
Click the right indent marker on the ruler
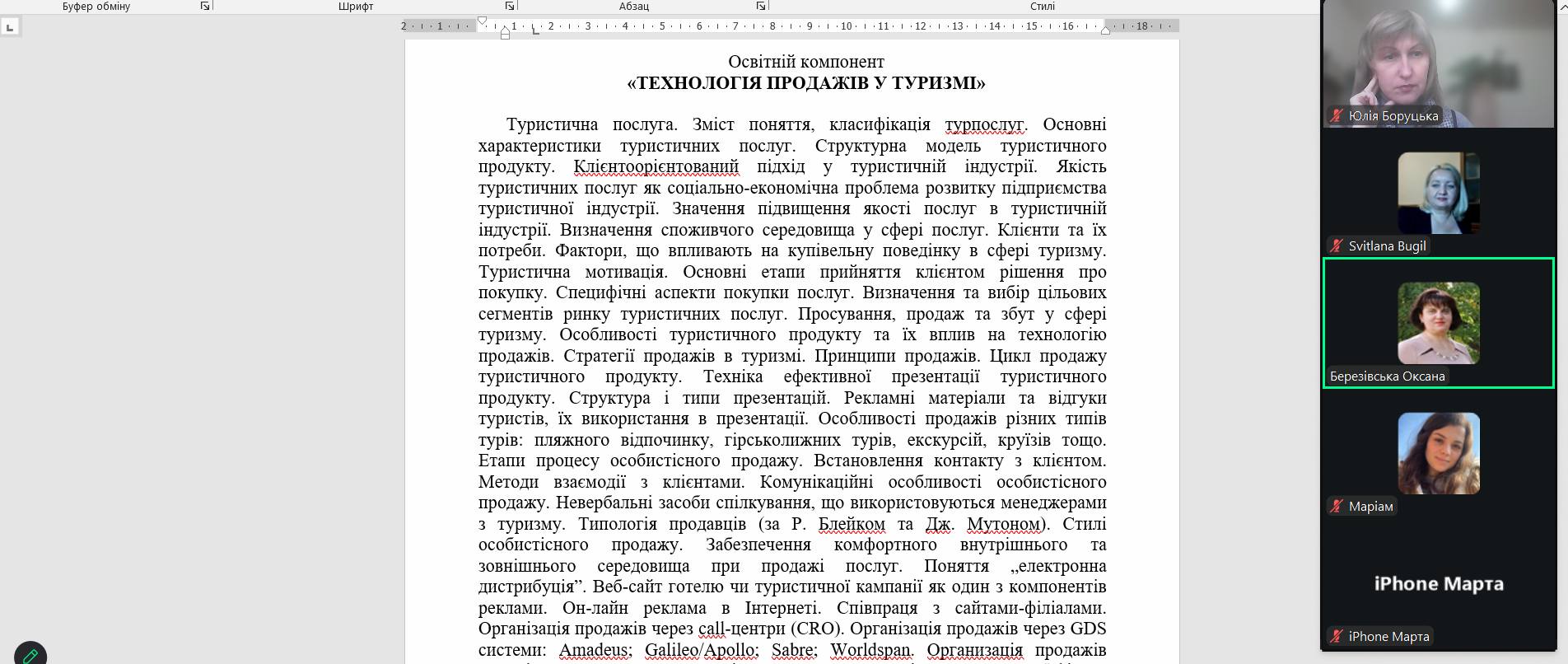pyautogui.click(x=1105, y=30)
